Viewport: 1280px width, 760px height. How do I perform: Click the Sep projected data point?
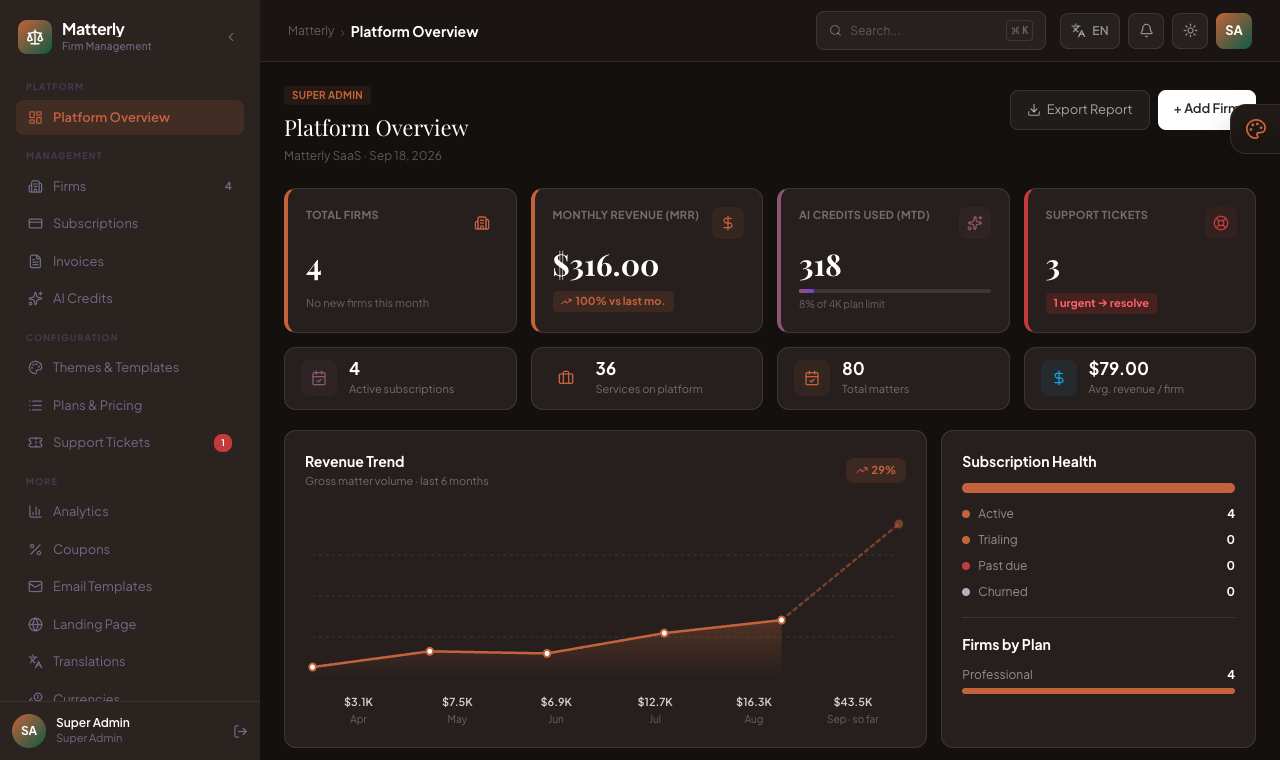tap(898, 524)
